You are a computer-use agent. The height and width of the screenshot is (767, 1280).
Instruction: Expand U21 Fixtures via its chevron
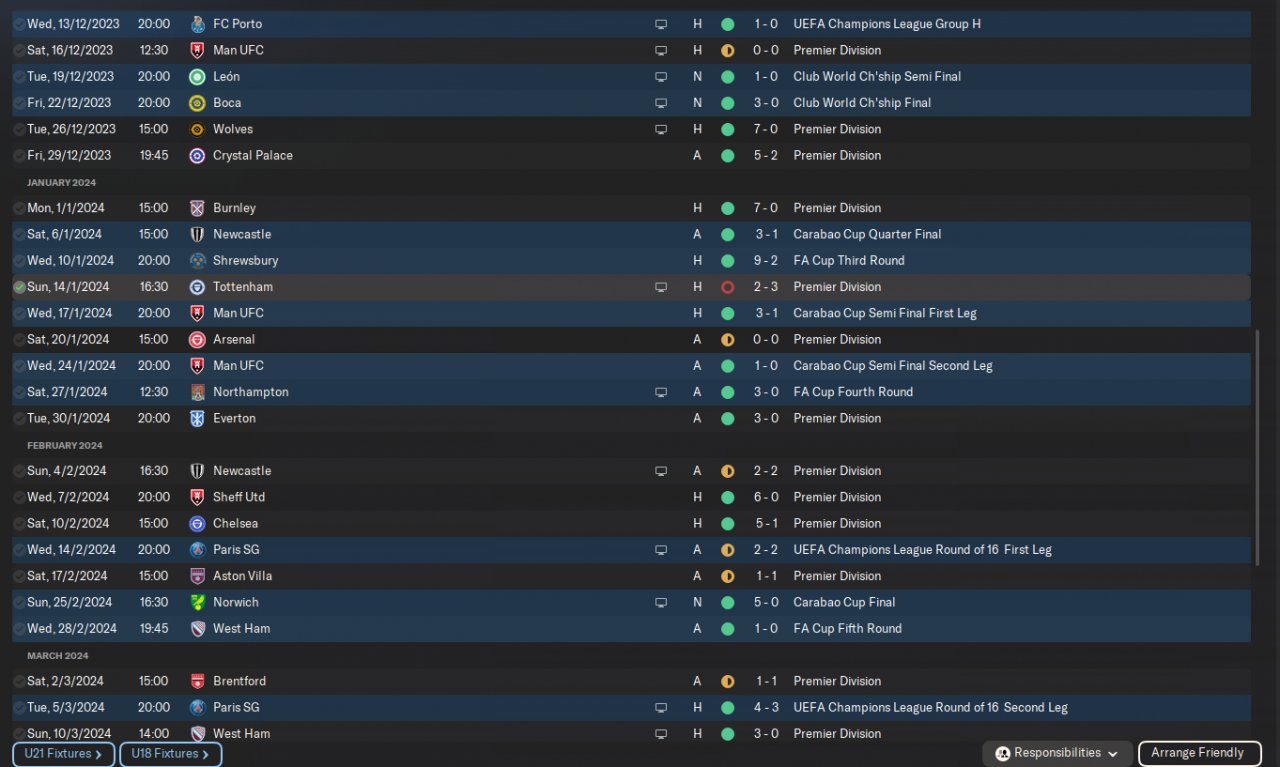click(x=99, y=754)
